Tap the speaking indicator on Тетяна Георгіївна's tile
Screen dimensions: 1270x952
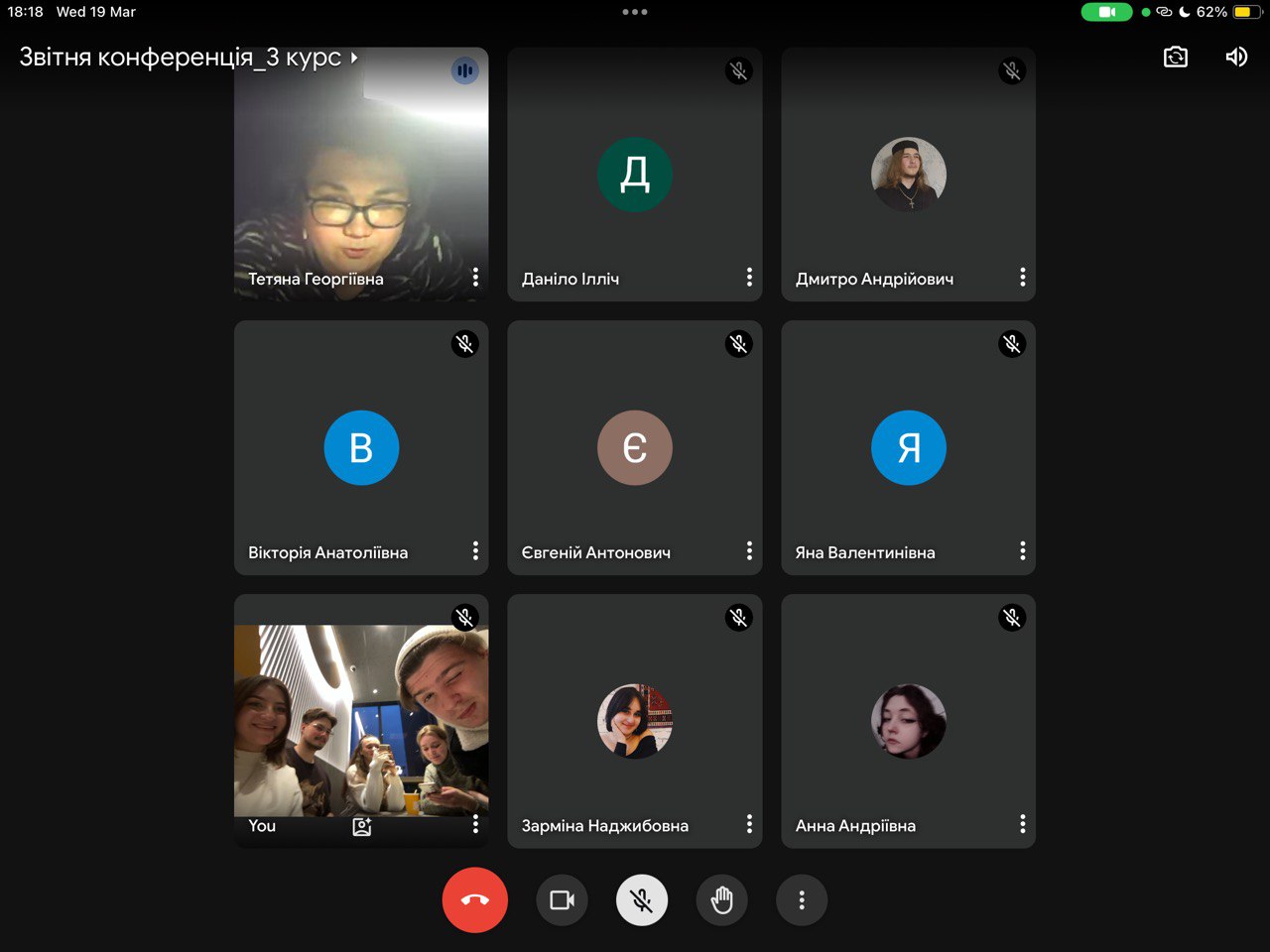(x=464, y=70)
